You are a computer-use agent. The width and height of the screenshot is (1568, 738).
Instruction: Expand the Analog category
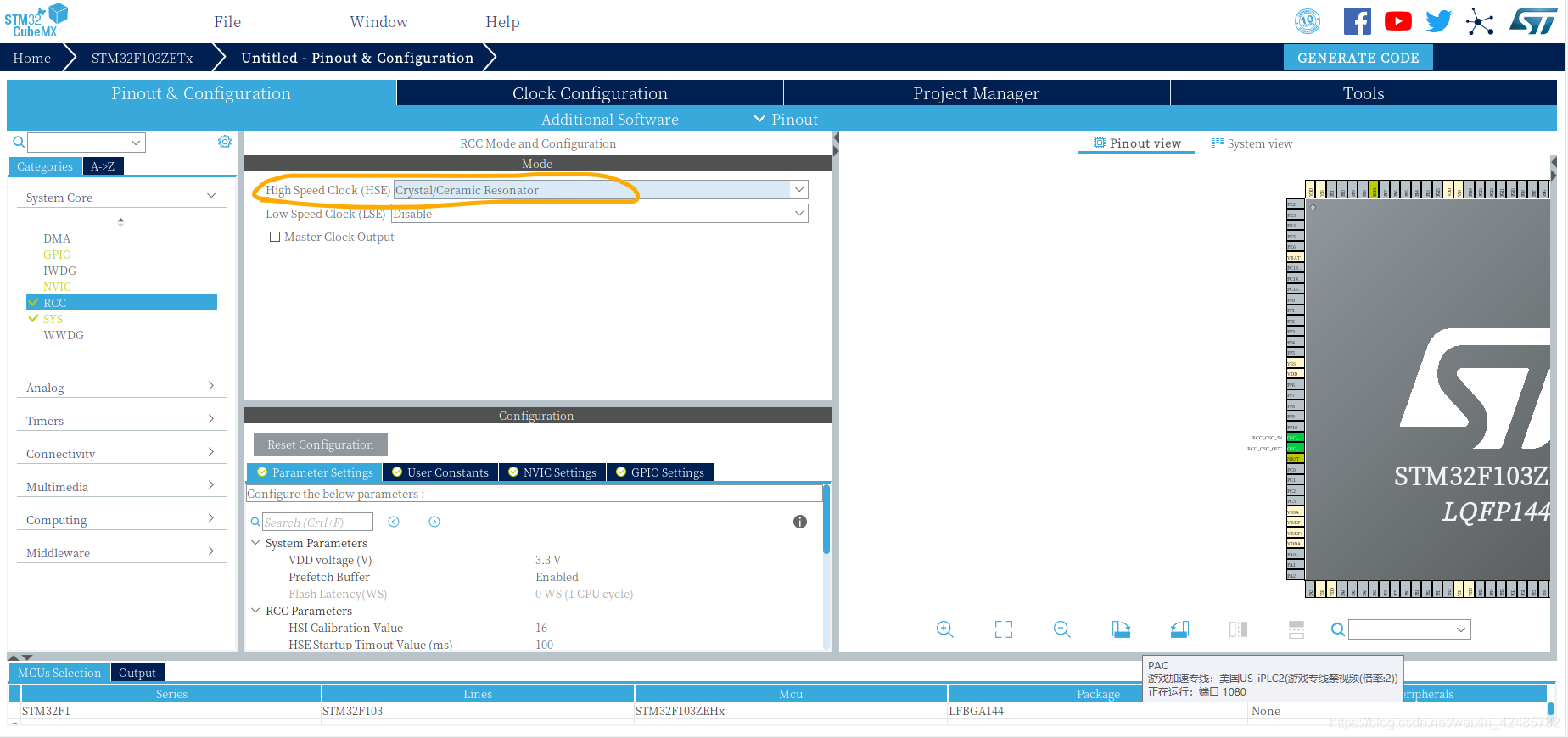click(x=211, y=386)
